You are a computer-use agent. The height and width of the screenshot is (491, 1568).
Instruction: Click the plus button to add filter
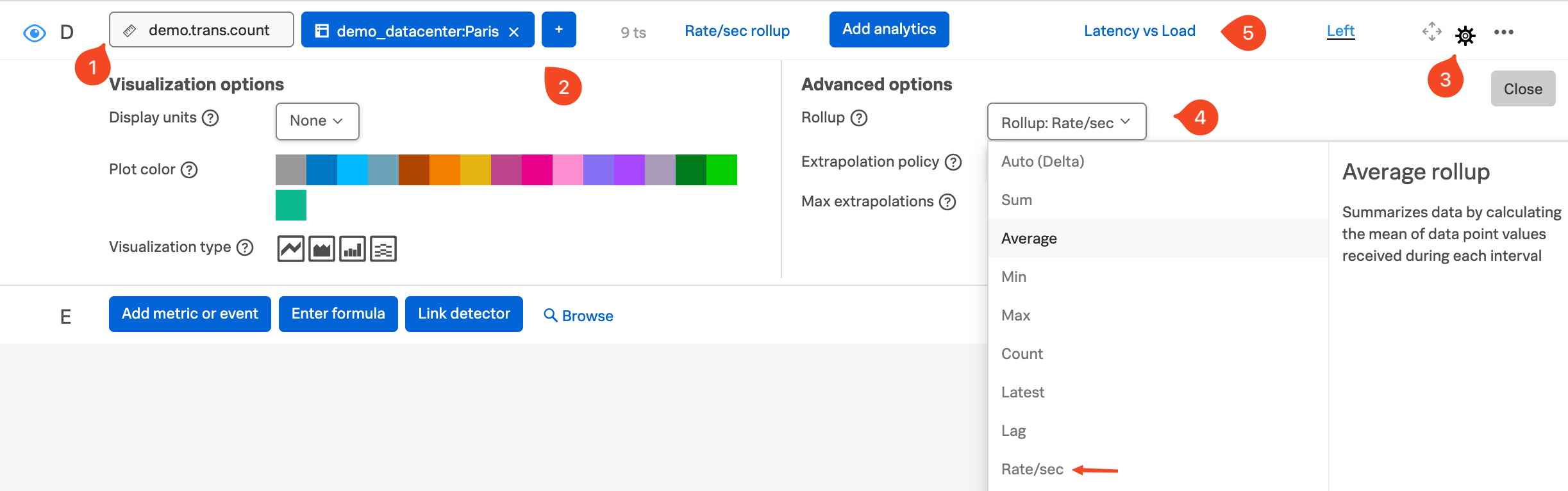pos(558,29)
